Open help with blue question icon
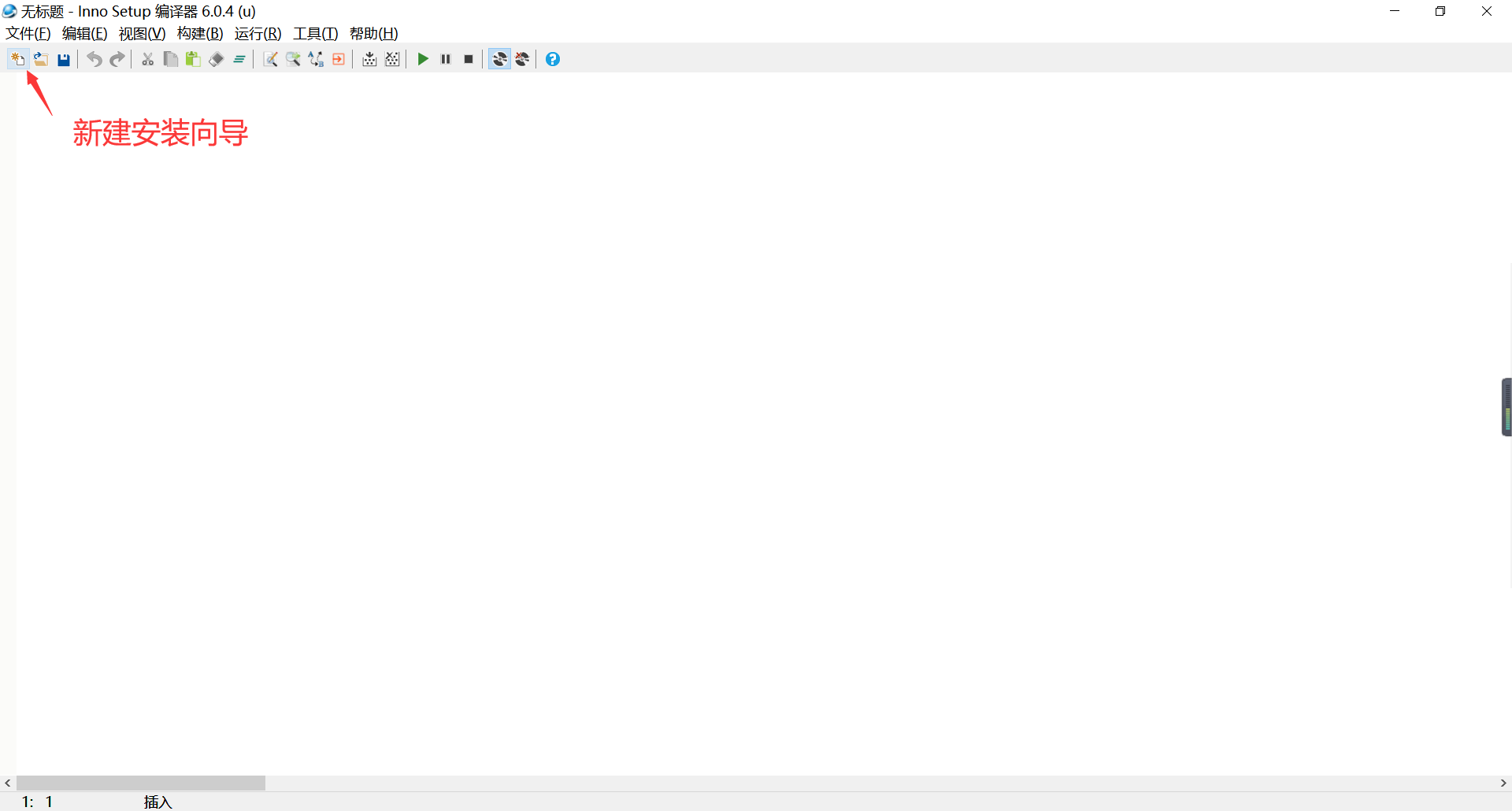The height and width of the screenshot is (811, 1512). (x=553, y=59)
